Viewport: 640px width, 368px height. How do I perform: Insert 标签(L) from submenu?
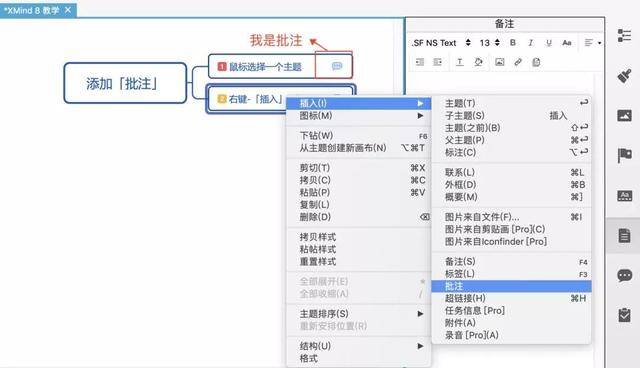pyautogui.click(x=511, y=274)
